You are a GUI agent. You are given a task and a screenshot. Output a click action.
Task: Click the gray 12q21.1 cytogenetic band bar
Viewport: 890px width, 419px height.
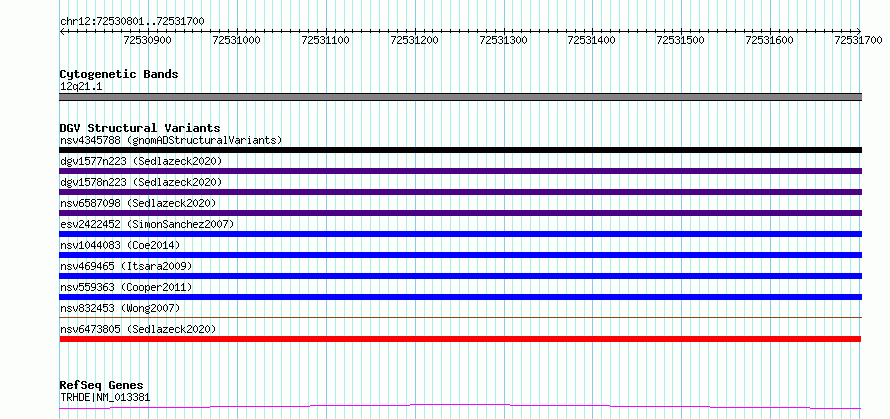tap(460, 97)
